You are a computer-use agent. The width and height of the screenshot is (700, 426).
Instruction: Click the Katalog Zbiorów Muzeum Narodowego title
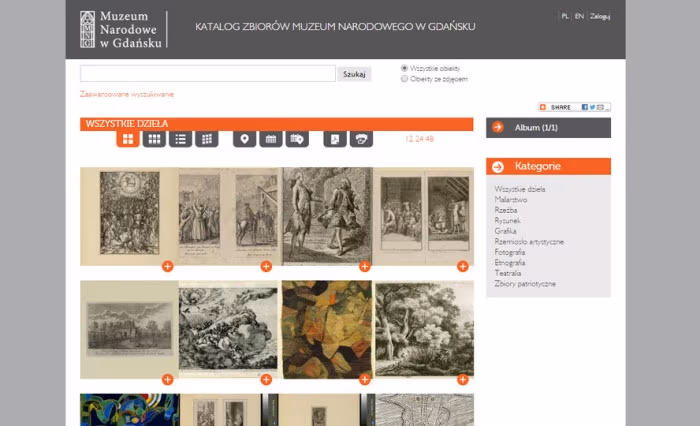[335, 27]
